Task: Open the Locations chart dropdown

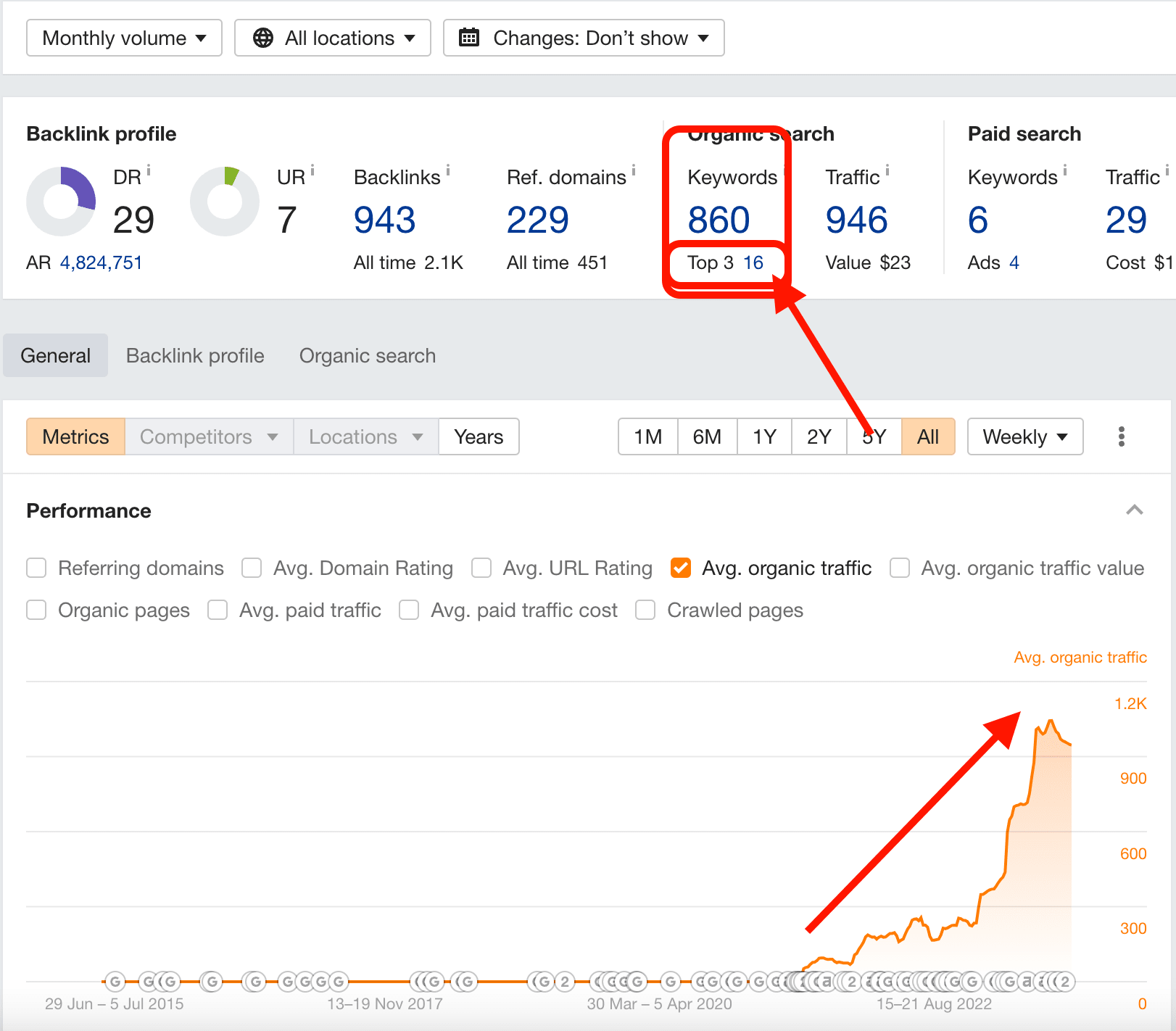Action: point(365,436)
